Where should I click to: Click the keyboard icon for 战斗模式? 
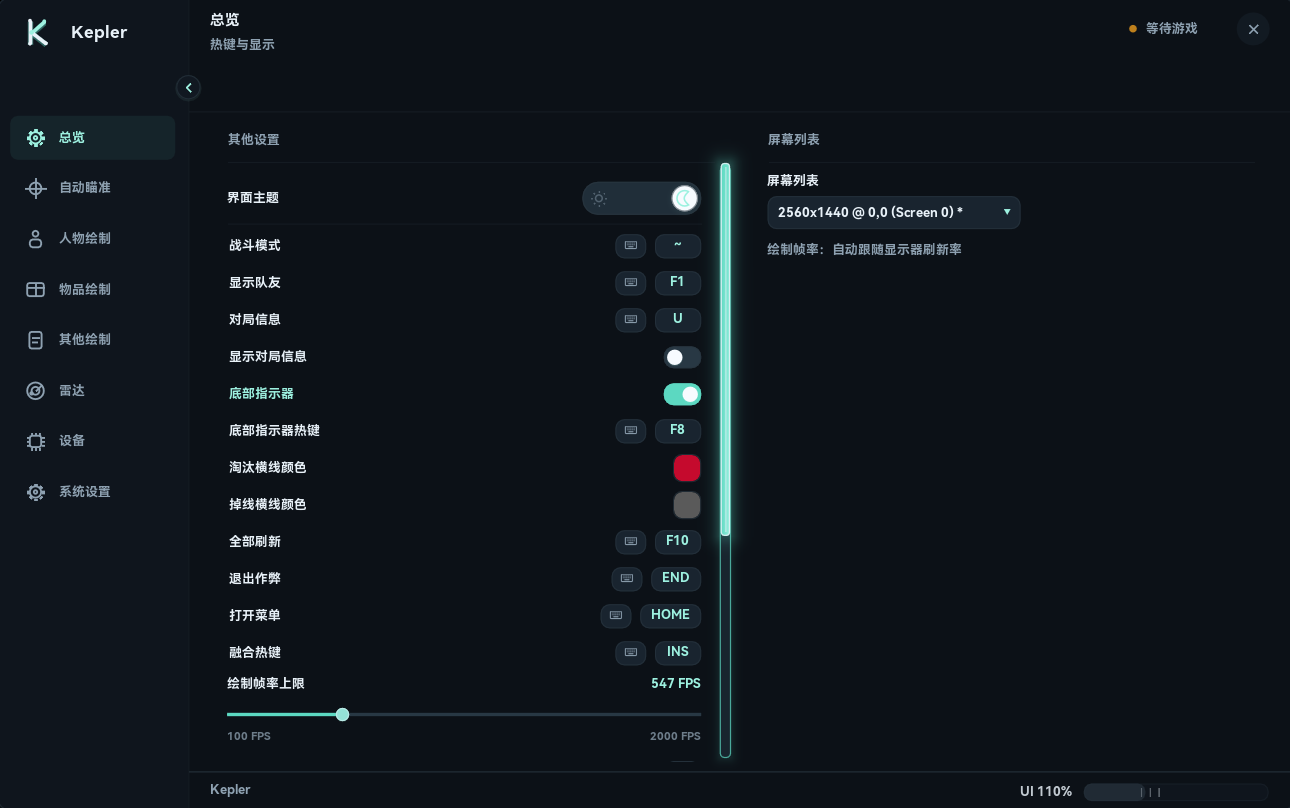pyautogui.click(x=630, y=245)
